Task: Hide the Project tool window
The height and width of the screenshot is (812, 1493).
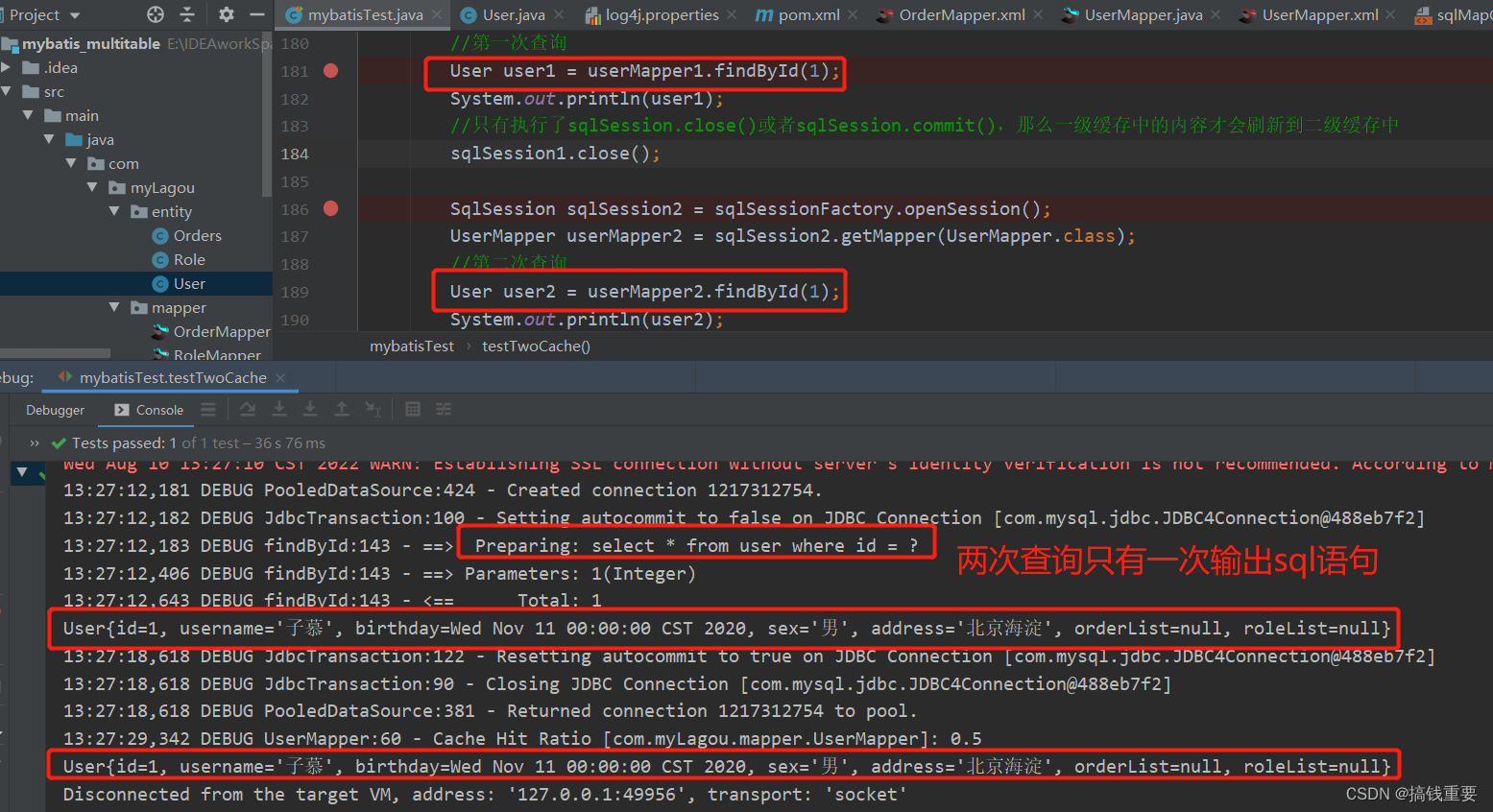Action: [256, 14]
